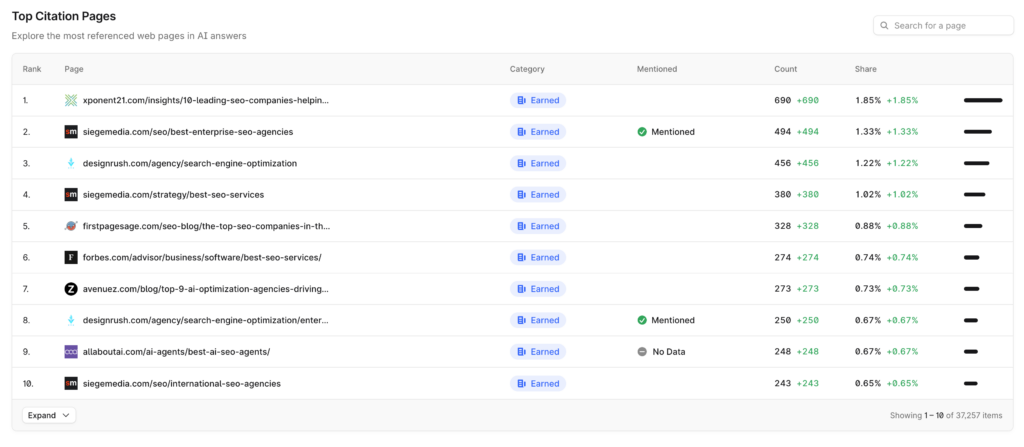The image size is (1024, 447).
Task: Click green Mentioned check in row 2
Action: 642,132
